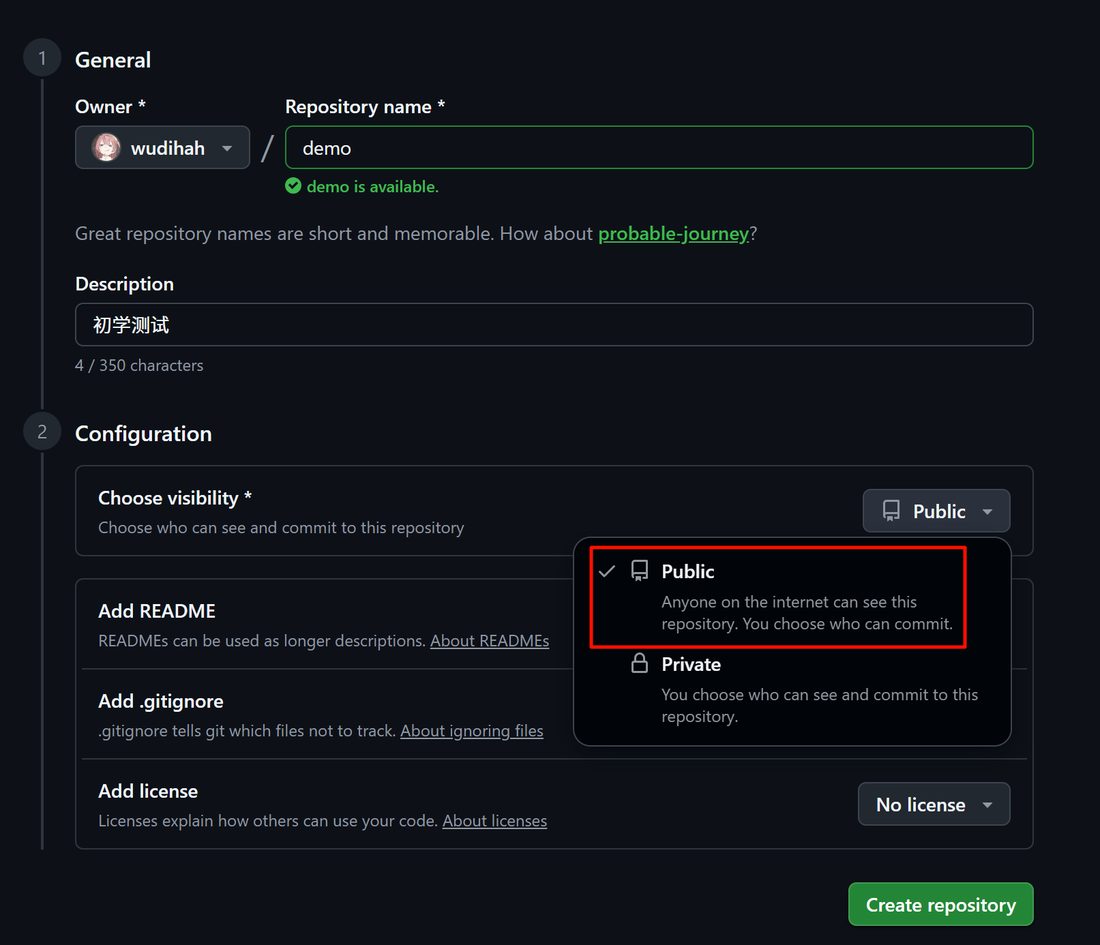Click the Add README heading text

[x=157, y=610]
